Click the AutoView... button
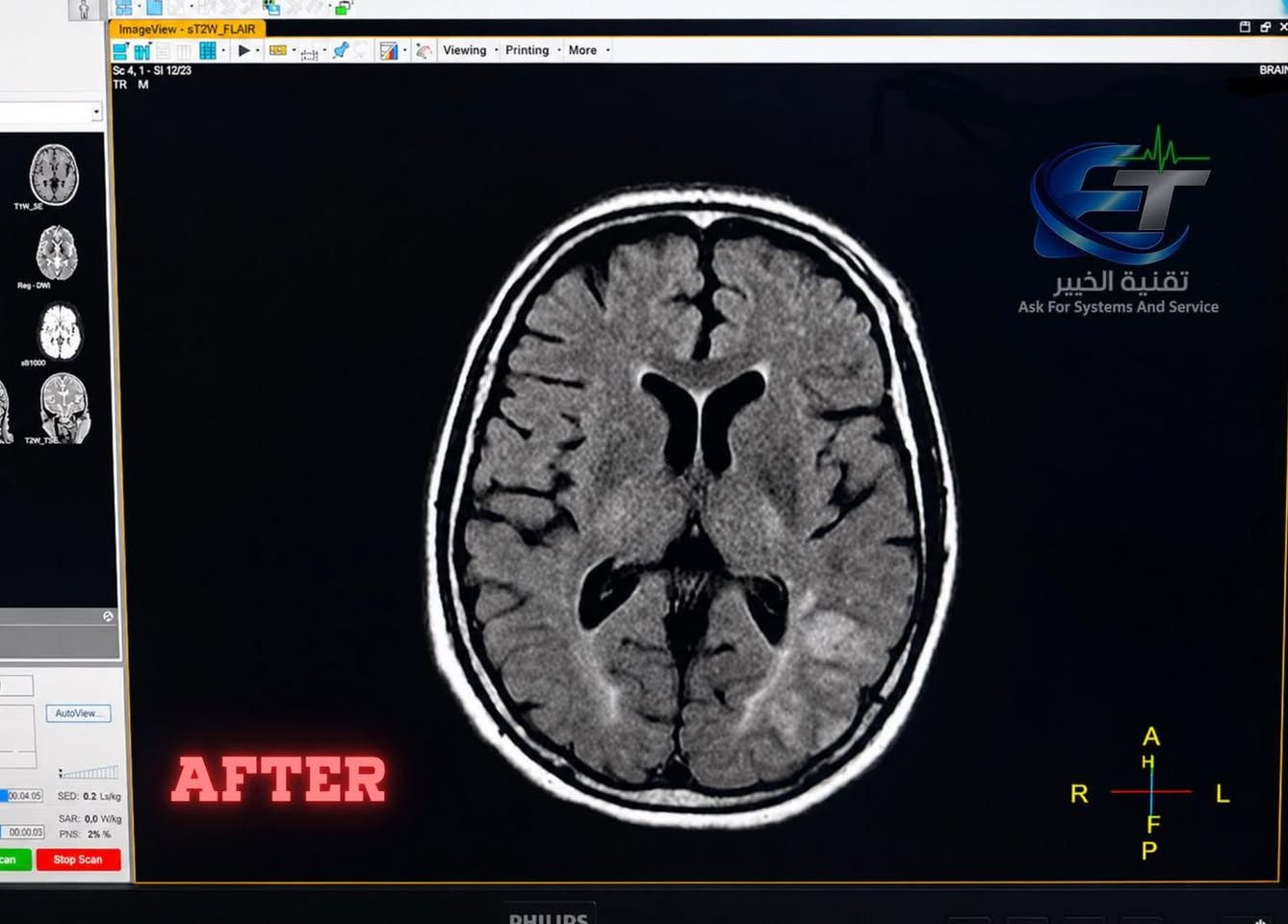The height and width of the screenshot is (924, 1288). (x=78, y=713)
